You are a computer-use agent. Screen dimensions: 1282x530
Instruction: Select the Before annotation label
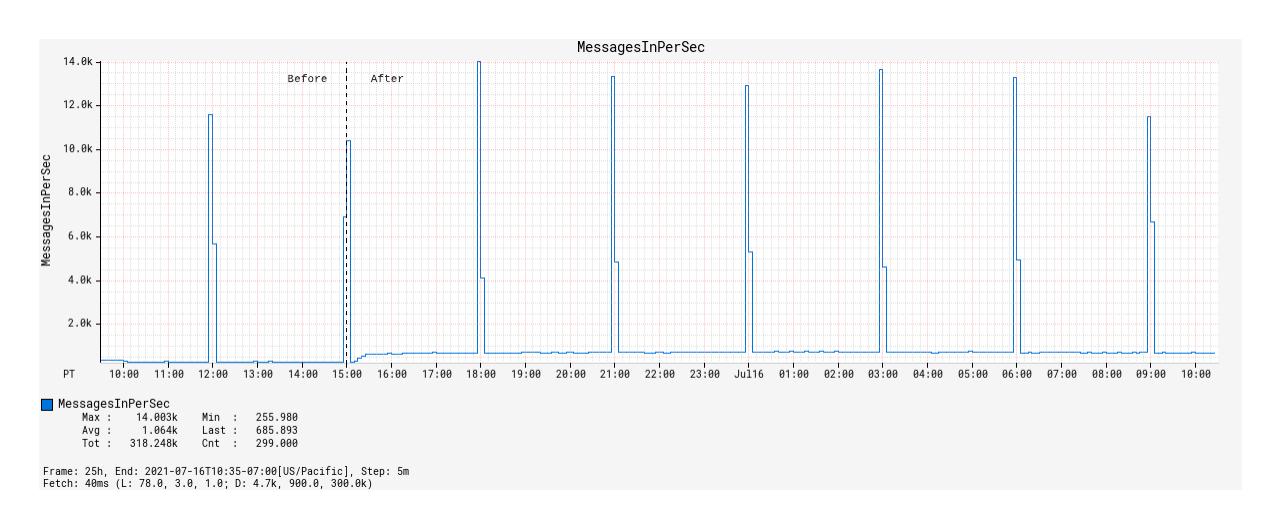[x=307, y=79]
